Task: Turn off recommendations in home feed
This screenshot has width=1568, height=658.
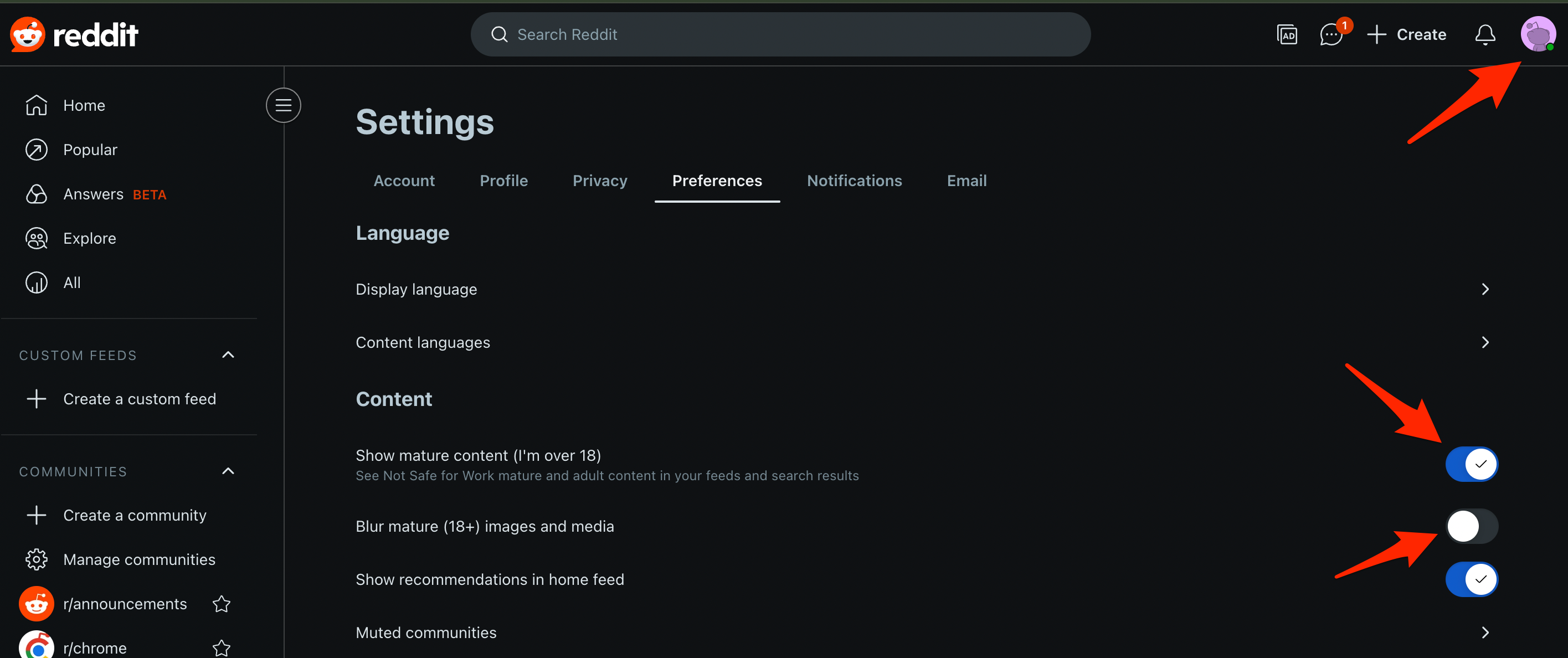Action: (1471, 579)
